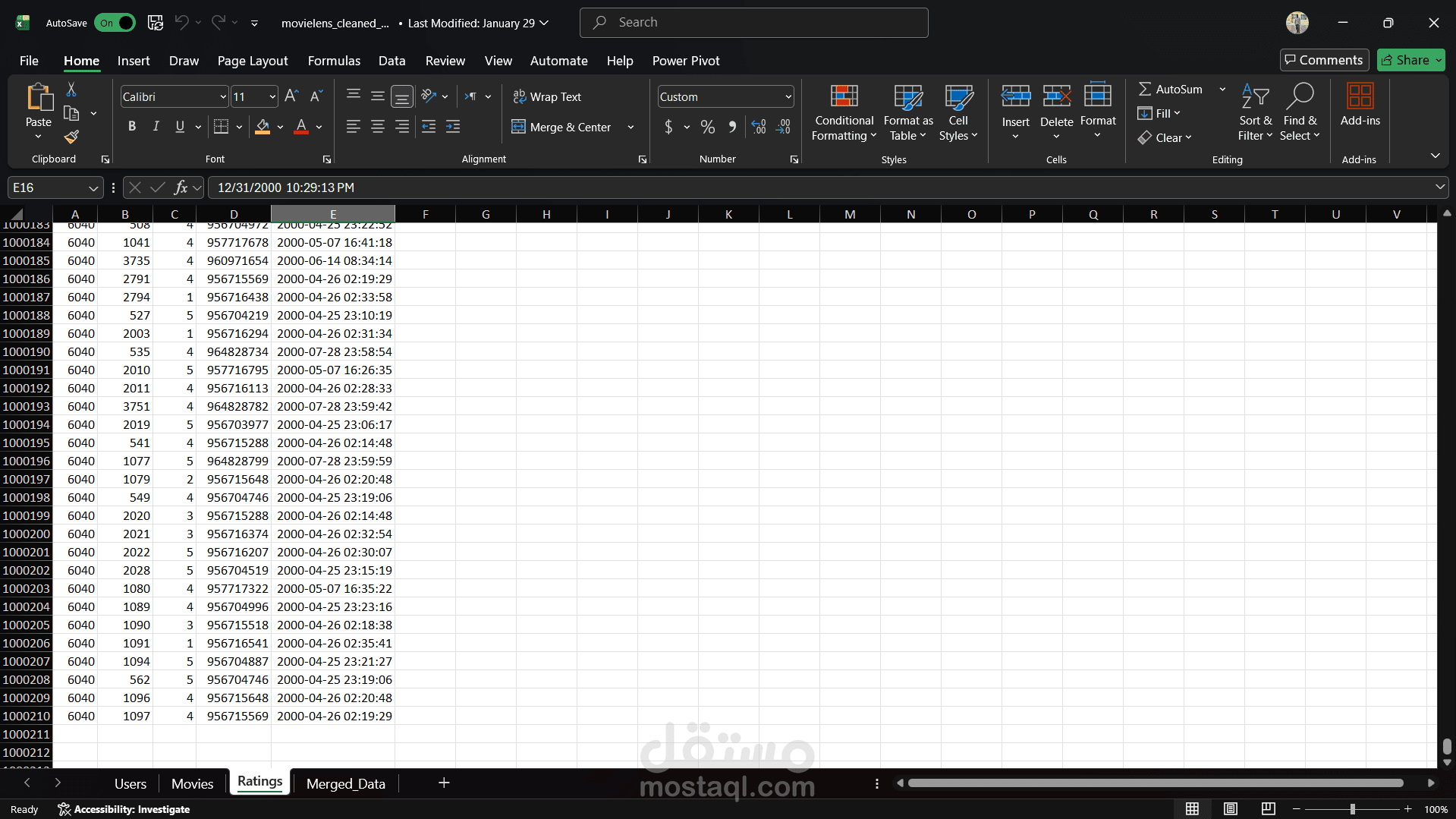
Task: Click Increase Decimal icon
Action: [758, 127]
